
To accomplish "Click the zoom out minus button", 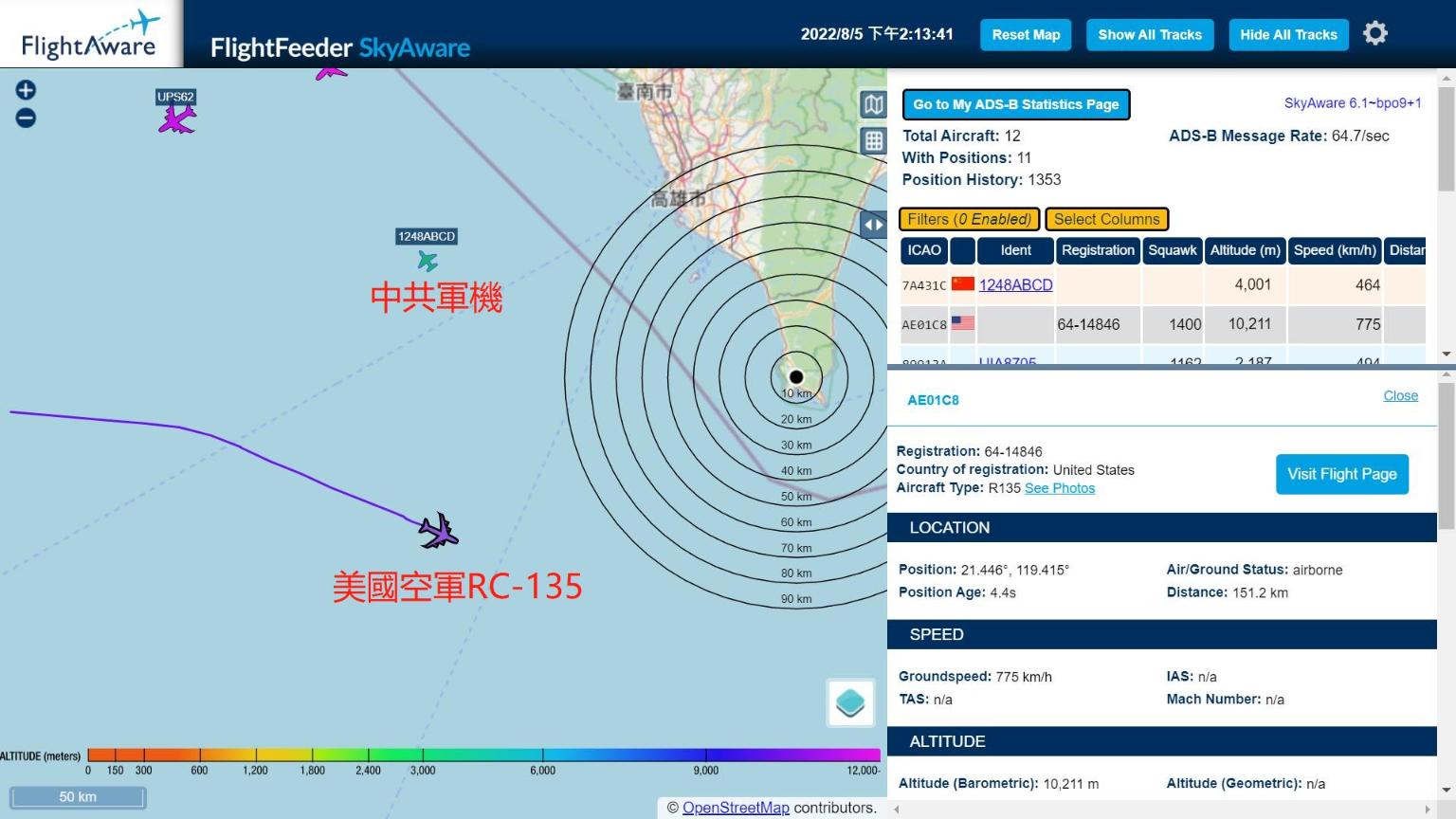I will [x=26, y=118].
